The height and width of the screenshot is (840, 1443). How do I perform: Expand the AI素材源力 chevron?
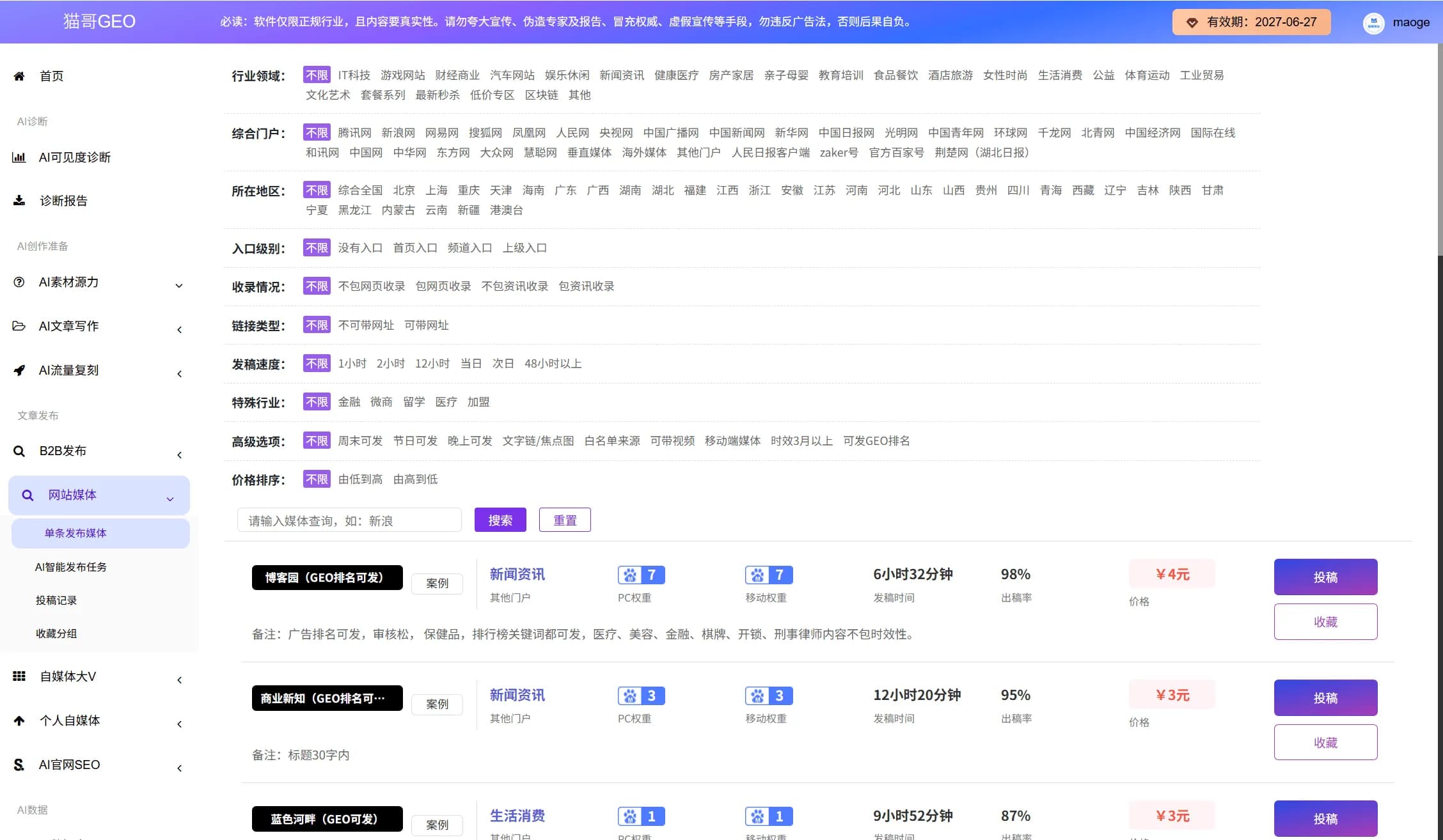click(179, 286)
